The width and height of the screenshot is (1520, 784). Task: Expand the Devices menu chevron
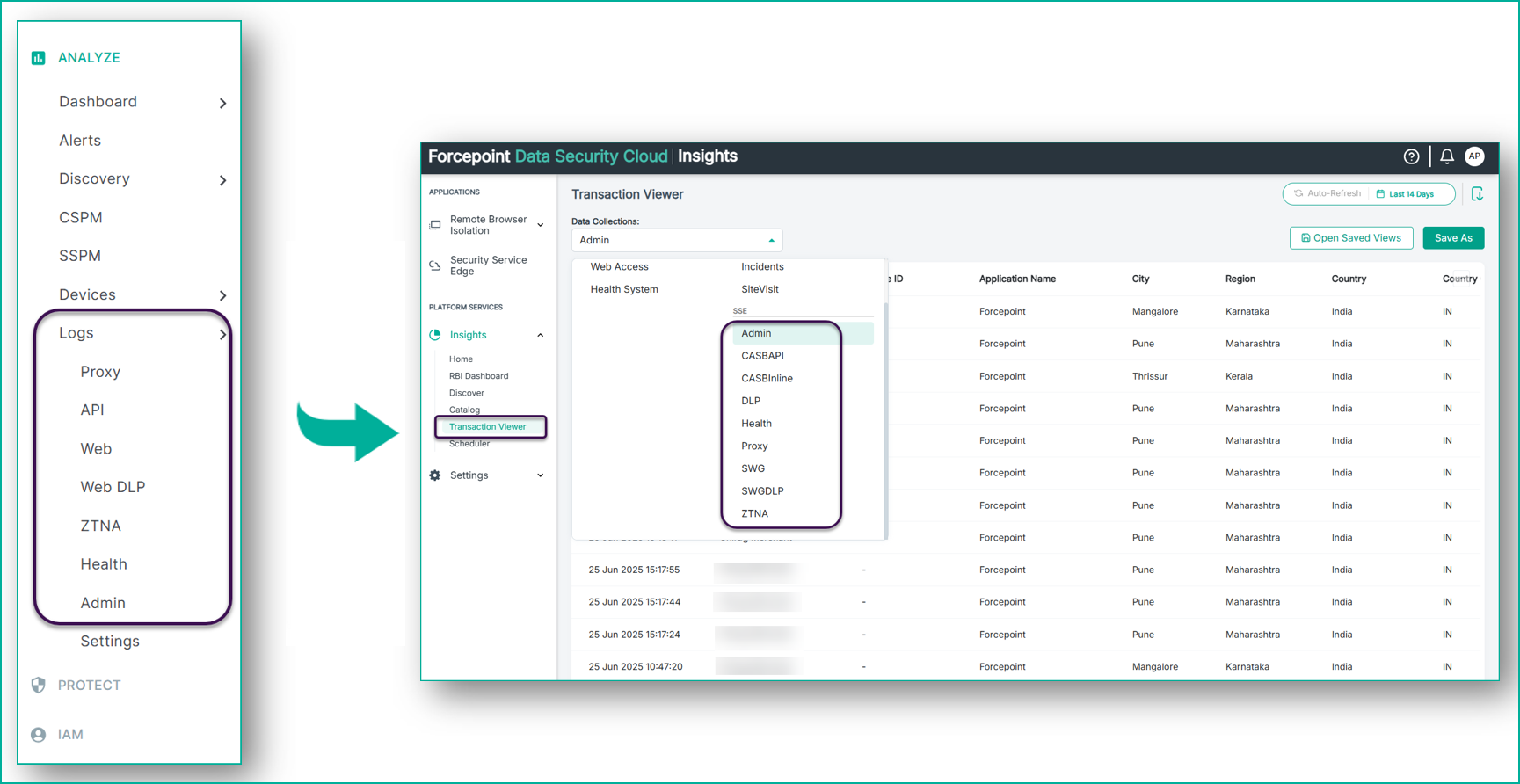(x=222, y=295)
